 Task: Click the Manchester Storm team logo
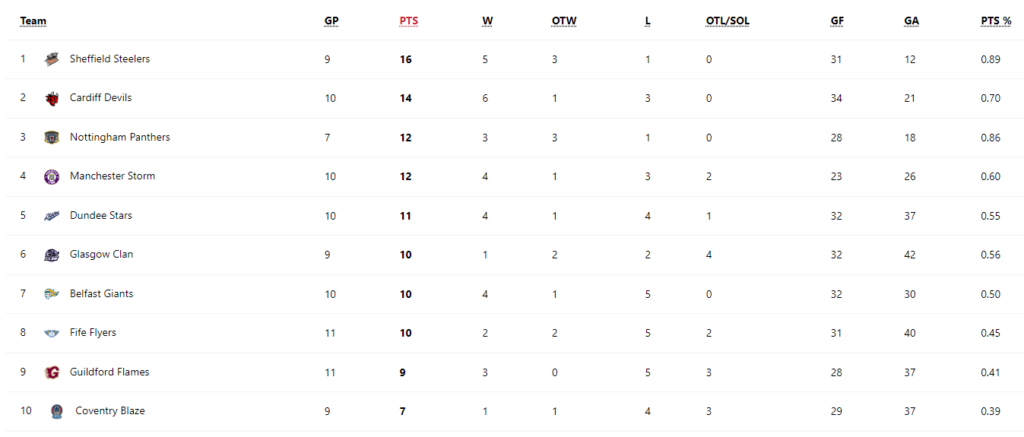[x=52, y=177]
